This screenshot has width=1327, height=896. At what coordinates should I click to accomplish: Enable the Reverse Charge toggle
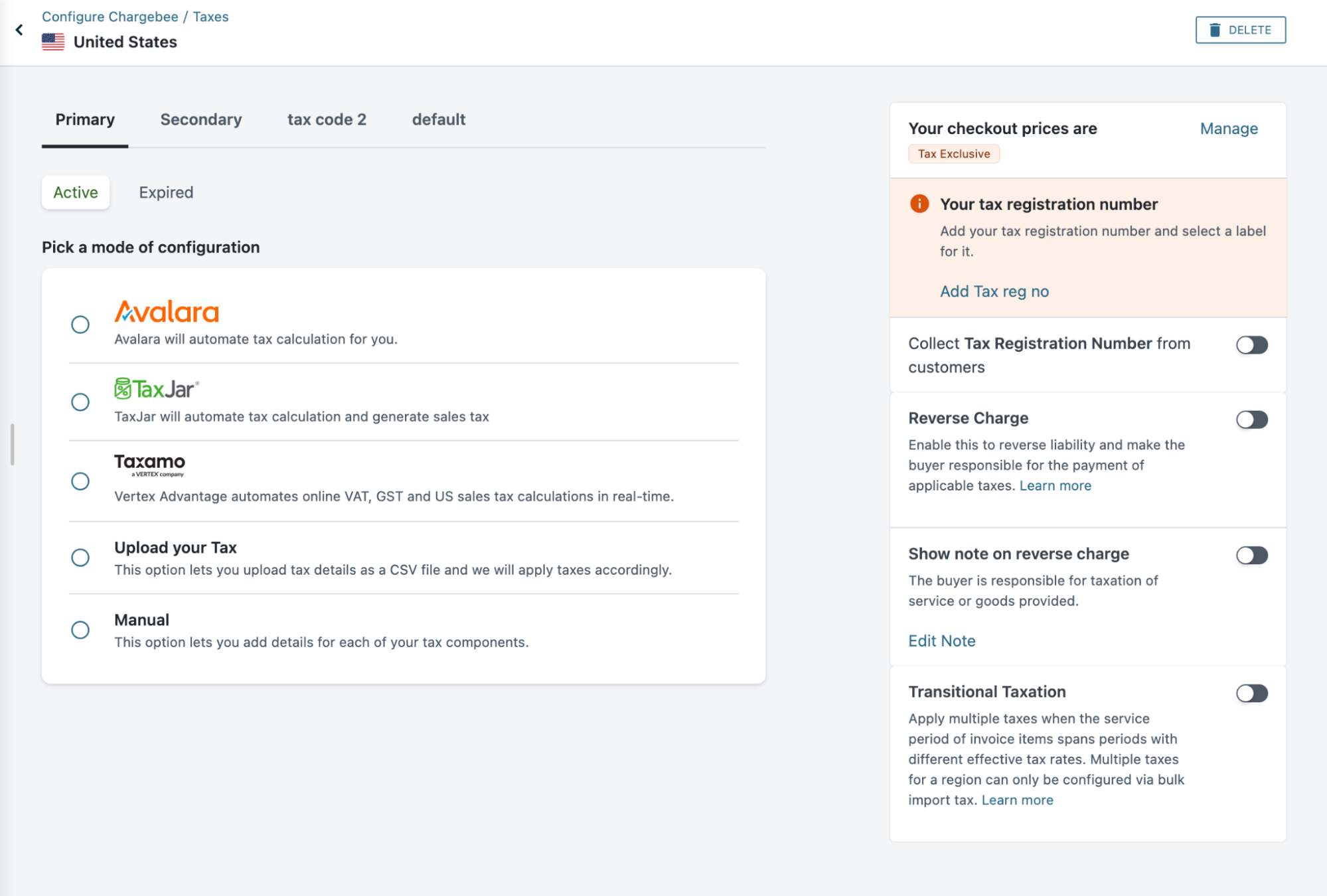pos(1251,419)
